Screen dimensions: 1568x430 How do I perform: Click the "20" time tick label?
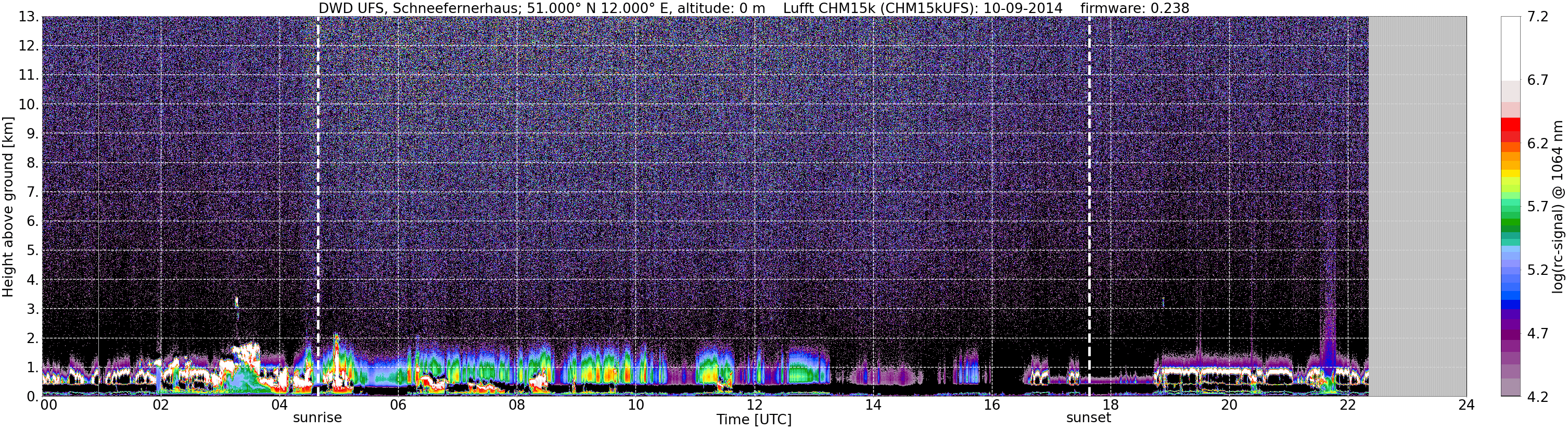(x=1229, y=404)
